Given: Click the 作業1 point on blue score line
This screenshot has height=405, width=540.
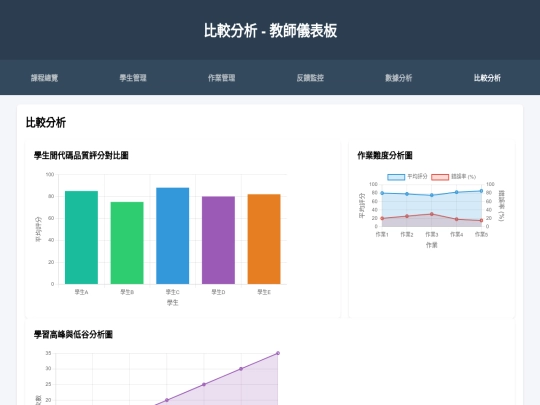Looking at the screenshot, I should (382, 193).
